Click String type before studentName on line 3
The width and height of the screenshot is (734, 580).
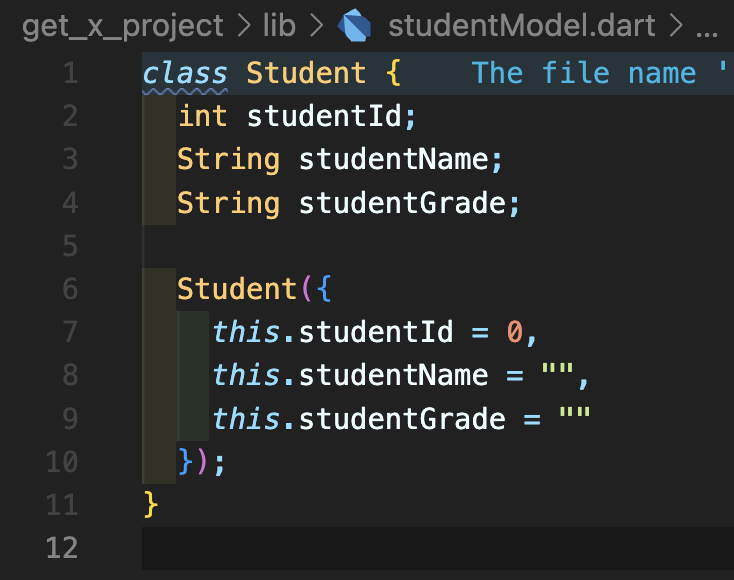(228, 161)
